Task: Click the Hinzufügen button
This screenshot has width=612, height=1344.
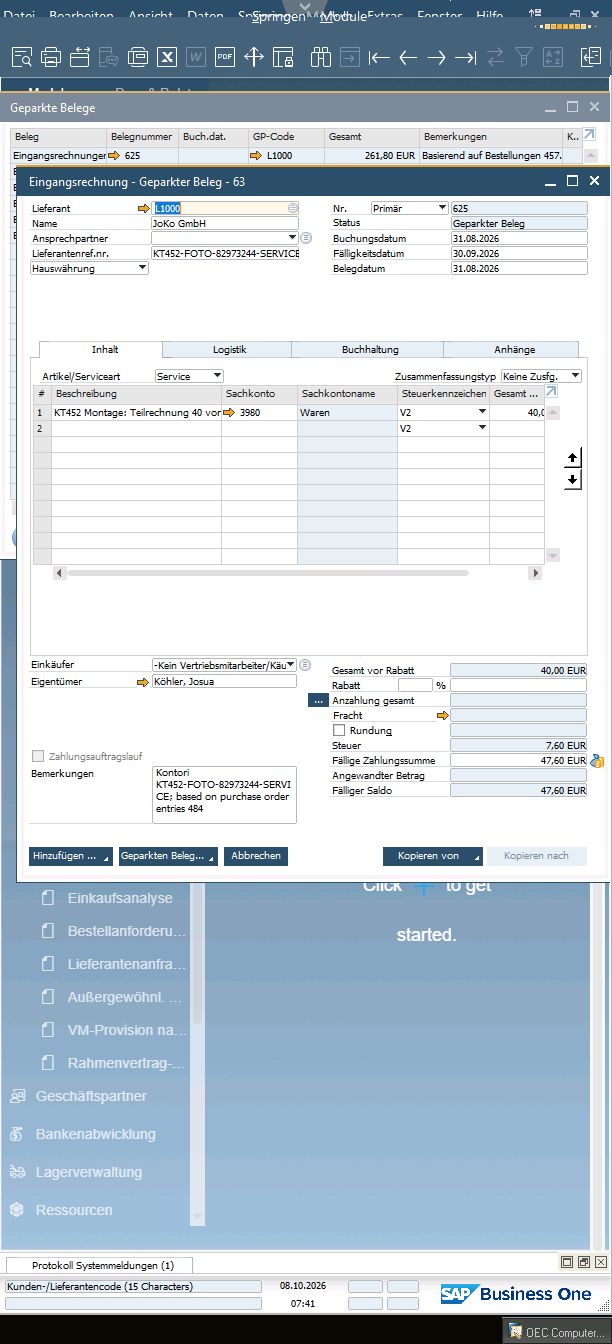Action: (71, 857)
